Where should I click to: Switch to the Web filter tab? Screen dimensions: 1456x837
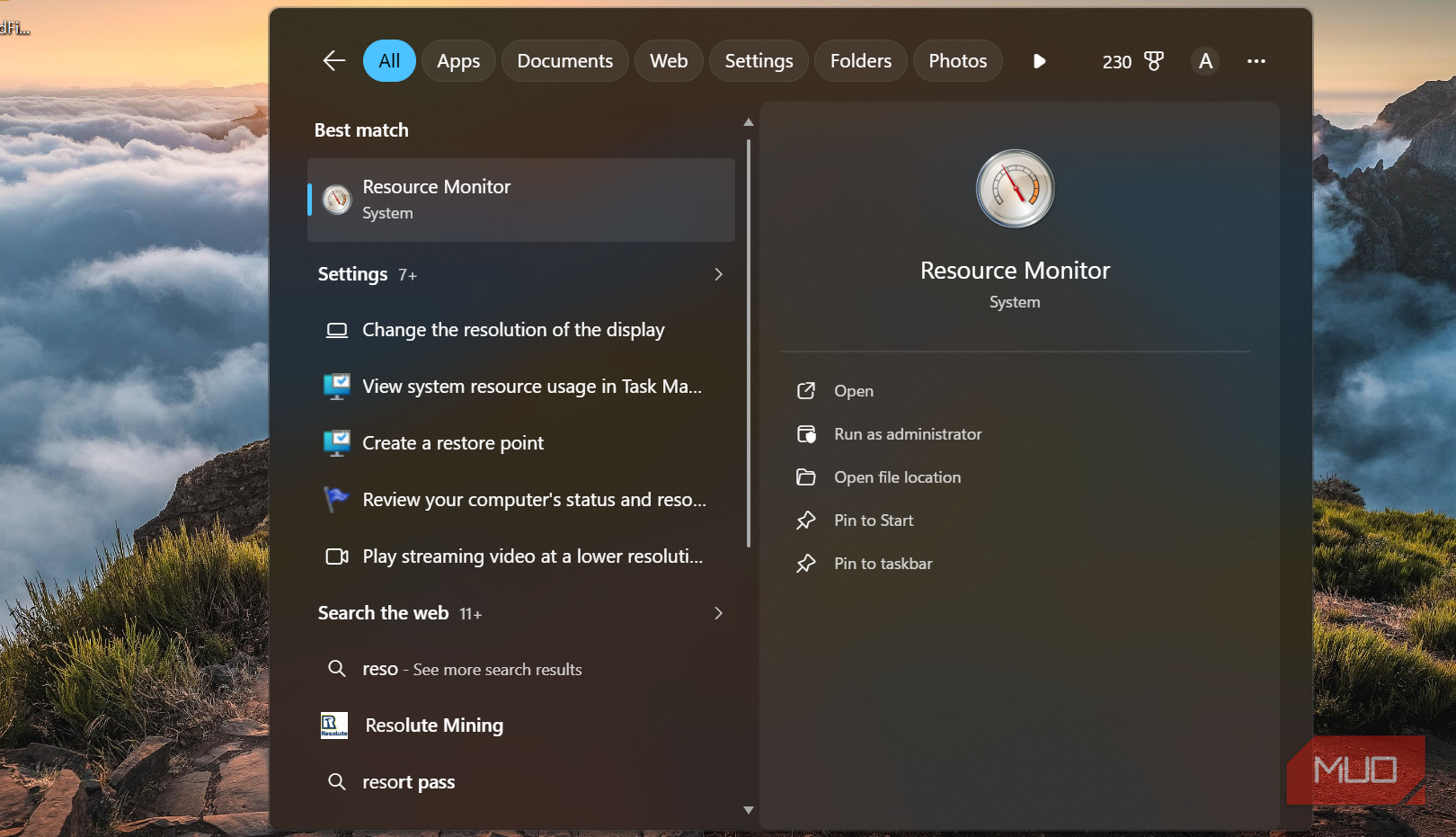tap(669, 61)
